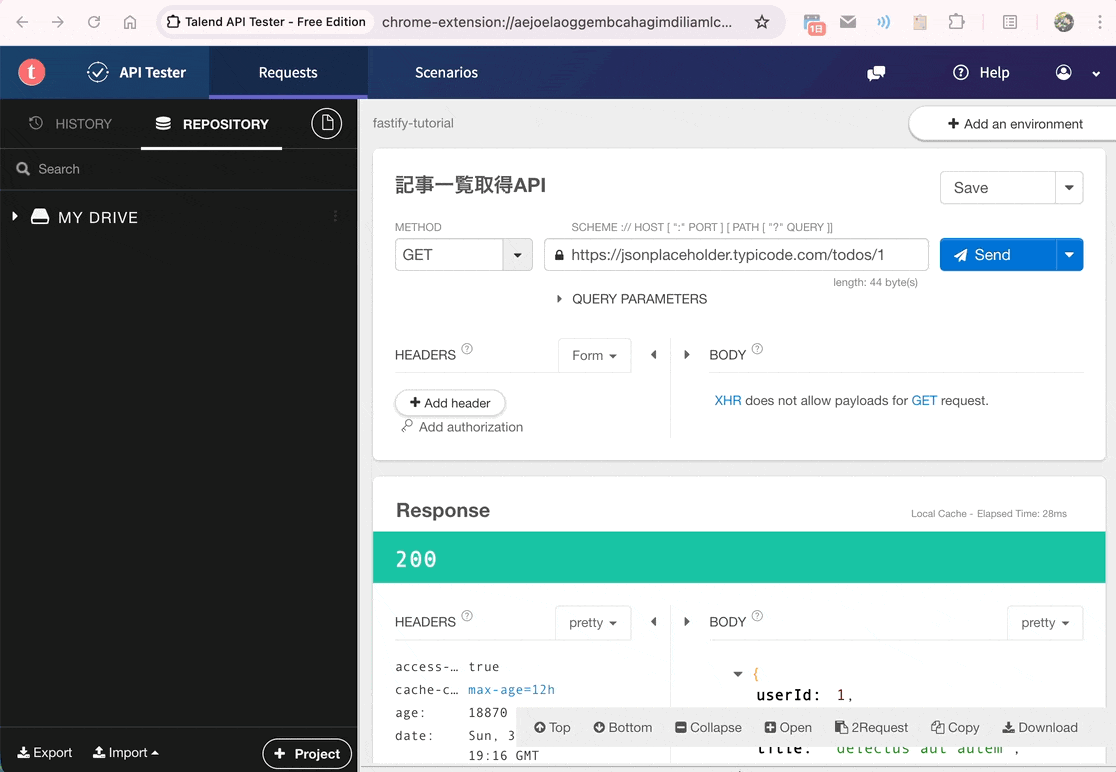The height and width of the screenshot is (772, 1116).
Task: Open the headers Form dropdown
Action: [x=594, y=355]
